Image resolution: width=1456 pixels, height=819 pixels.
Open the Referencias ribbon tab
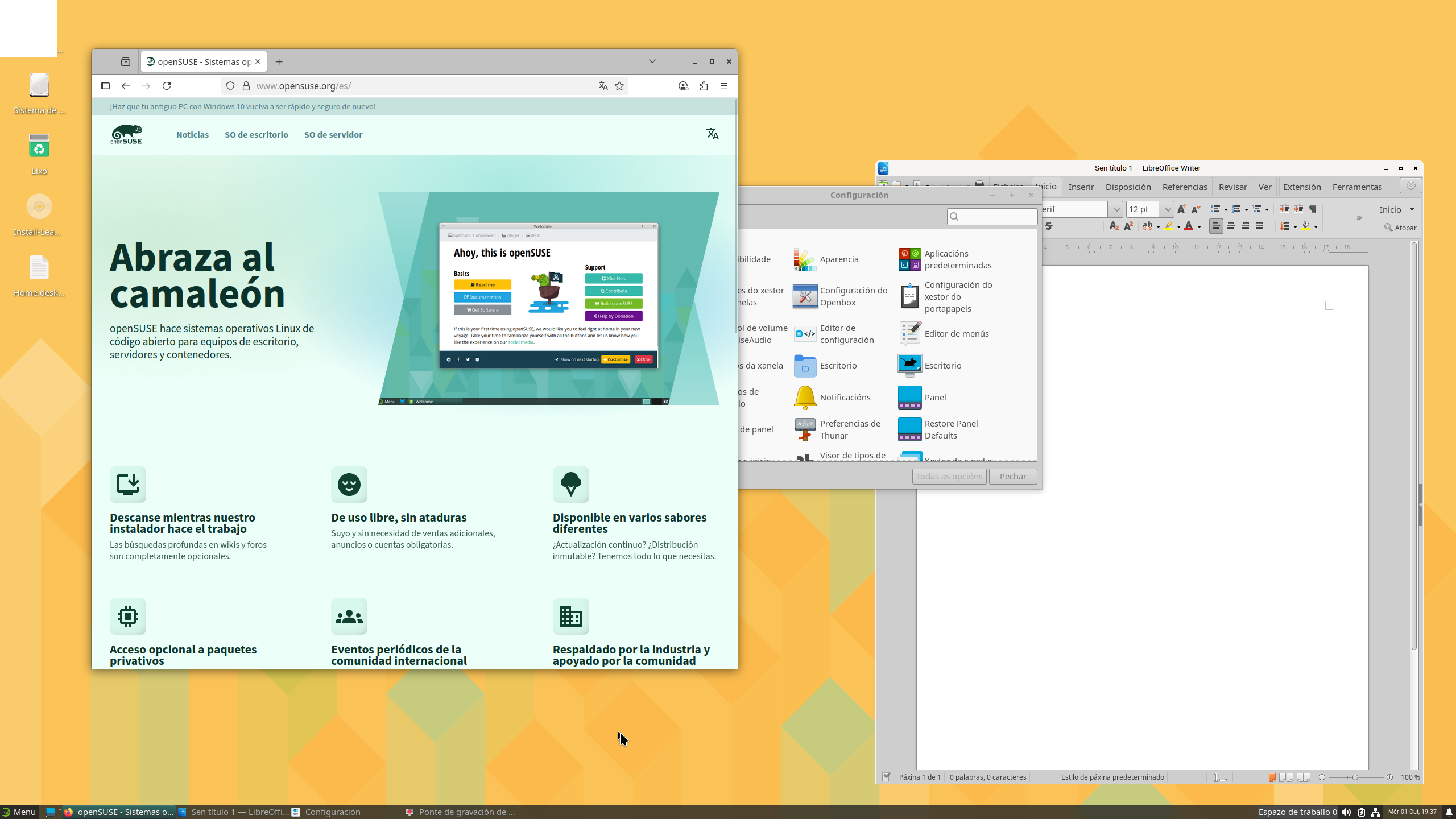point(1184,187)
